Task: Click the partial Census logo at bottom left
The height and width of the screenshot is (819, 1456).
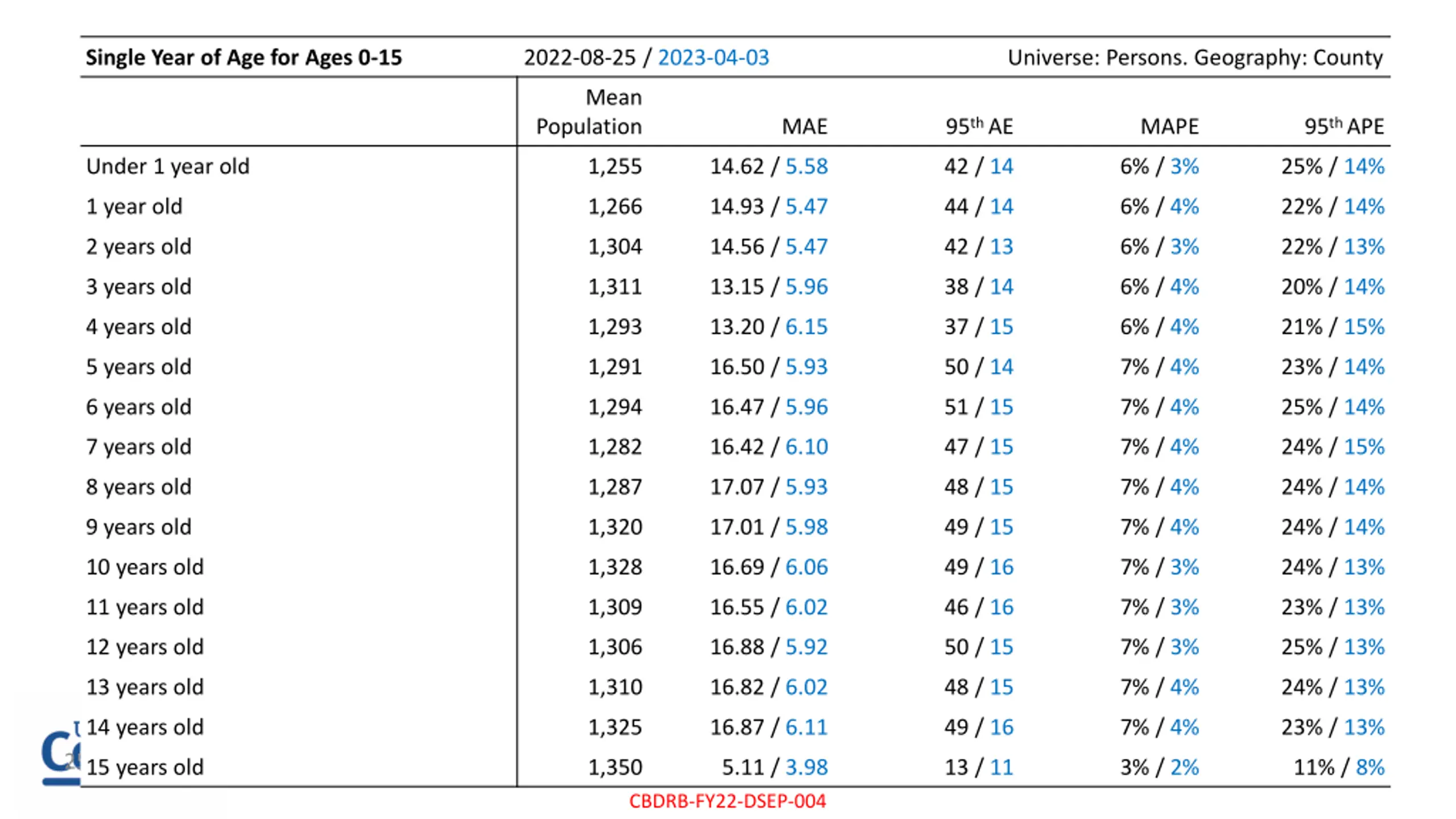Action: (61, 753)
